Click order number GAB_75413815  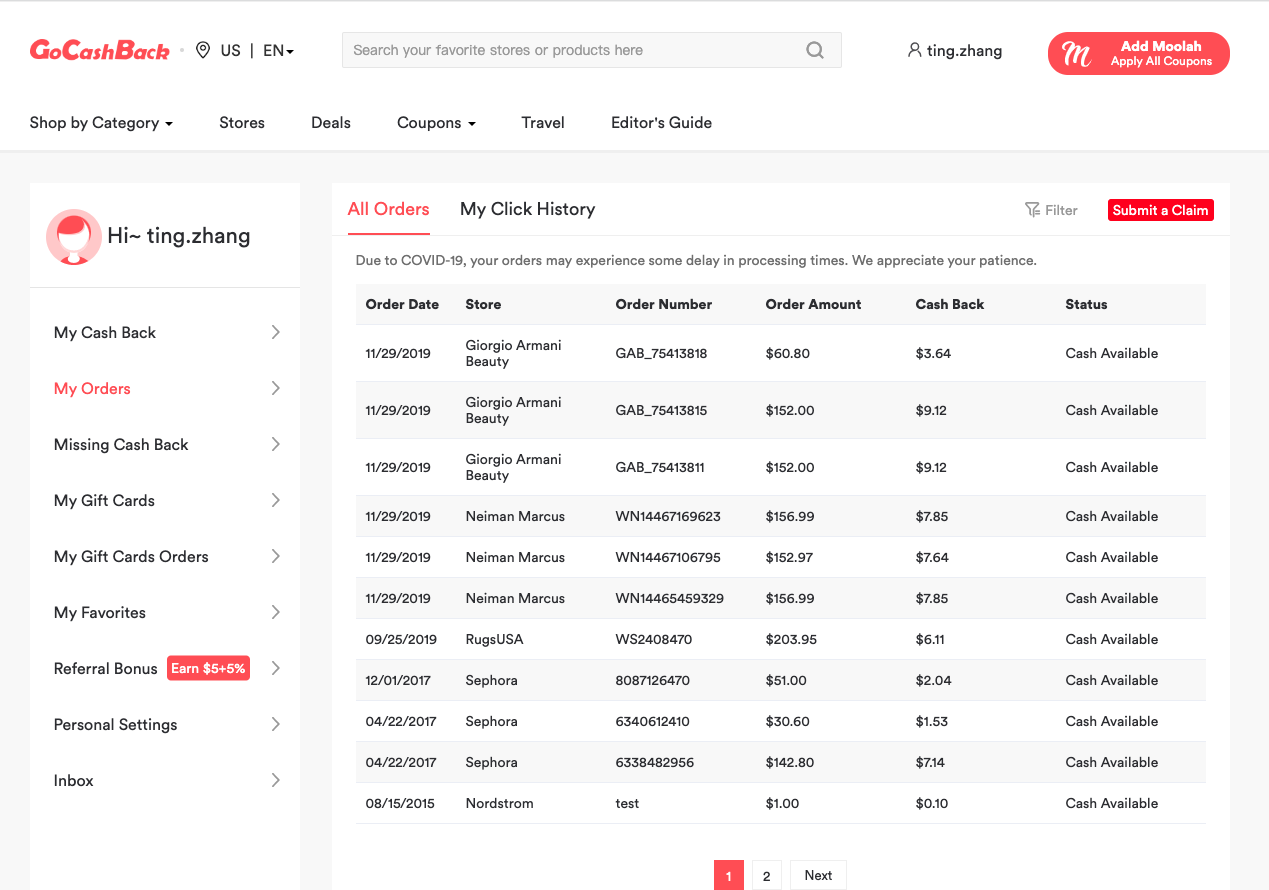(661, 410)
